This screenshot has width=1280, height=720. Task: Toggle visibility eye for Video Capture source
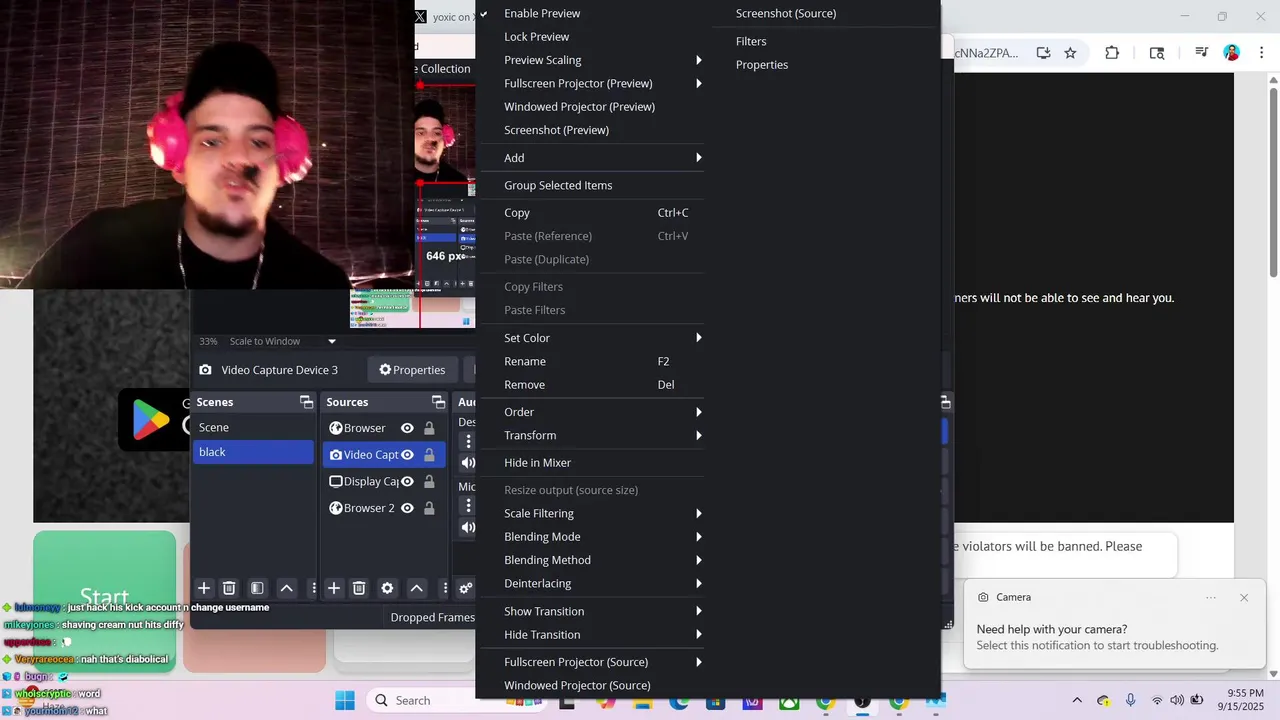click(x=407, y=455)
